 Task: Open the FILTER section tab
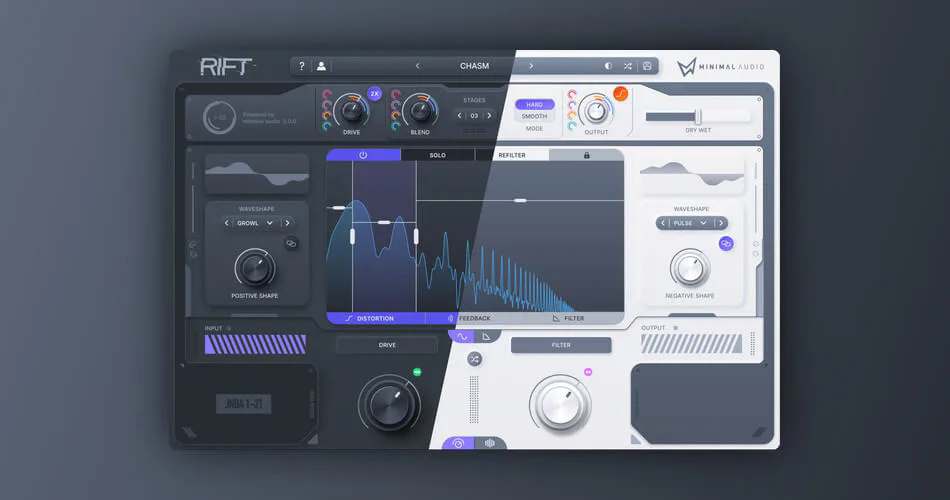point(568,318)
